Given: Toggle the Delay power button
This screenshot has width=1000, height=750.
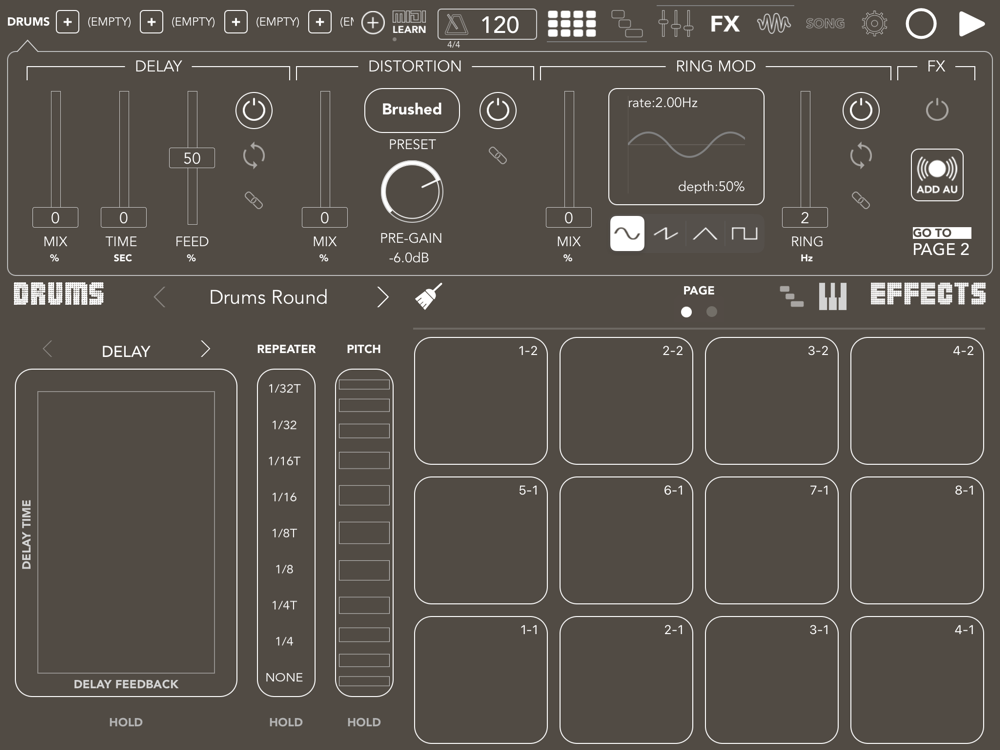Looking at the screenshot, I should click(254, 110).
